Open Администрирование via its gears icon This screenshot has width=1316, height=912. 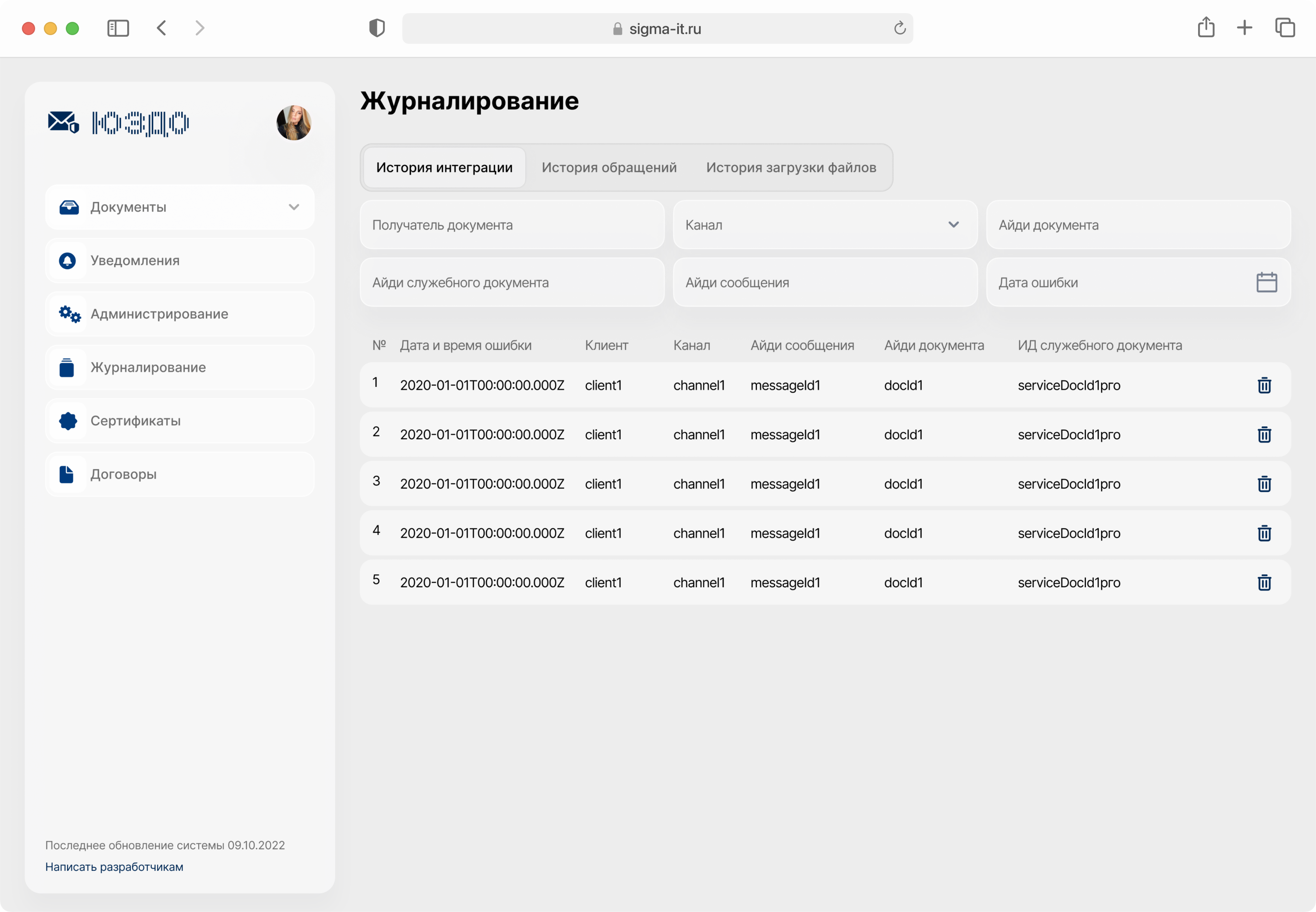pyautogui.click(x=69, y=314)
